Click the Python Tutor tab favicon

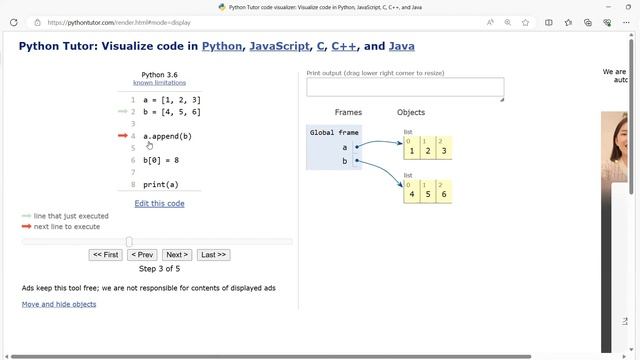(222, 7)
